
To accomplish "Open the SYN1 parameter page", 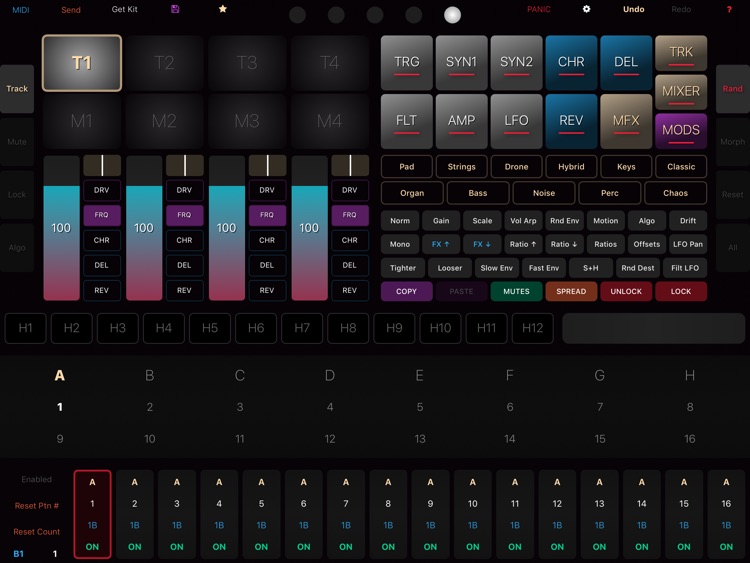I will (x=462, y=63).
